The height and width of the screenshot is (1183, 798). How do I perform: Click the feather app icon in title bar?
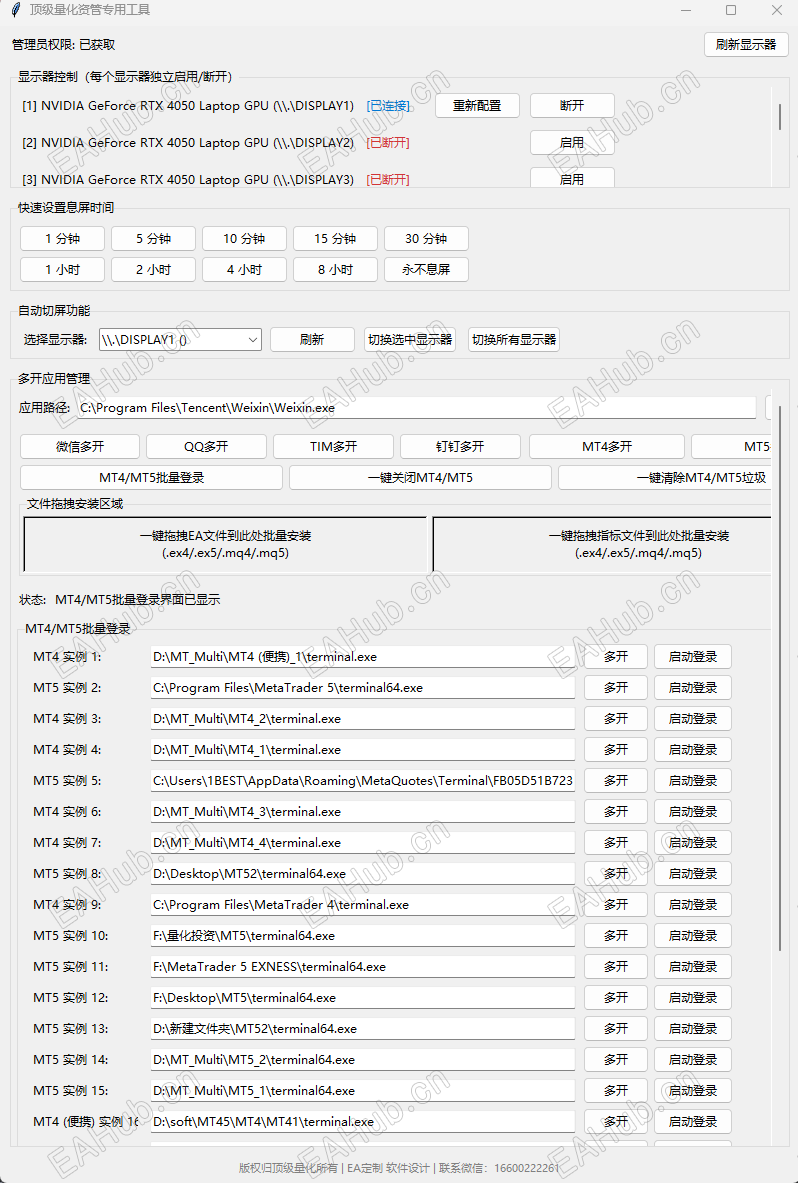[15, 10]
